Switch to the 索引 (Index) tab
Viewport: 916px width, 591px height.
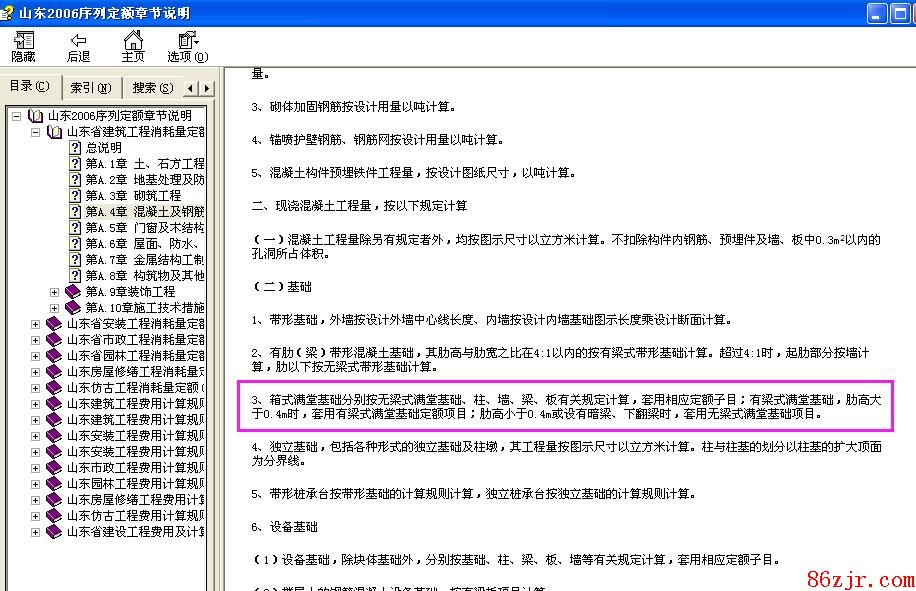point(89,88)
